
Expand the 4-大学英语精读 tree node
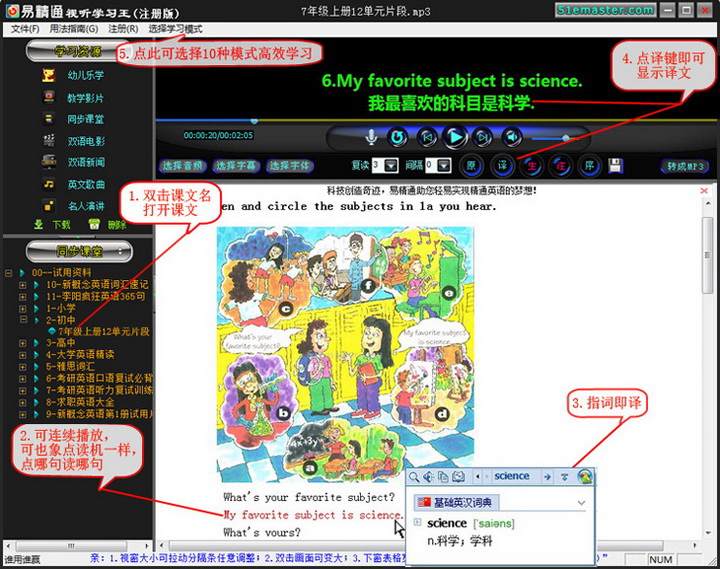22,355
